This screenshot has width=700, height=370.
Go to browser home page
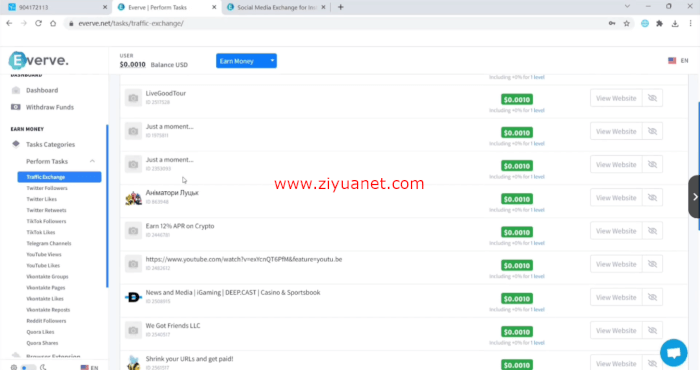pyautogui.click(x=53, y=23)
